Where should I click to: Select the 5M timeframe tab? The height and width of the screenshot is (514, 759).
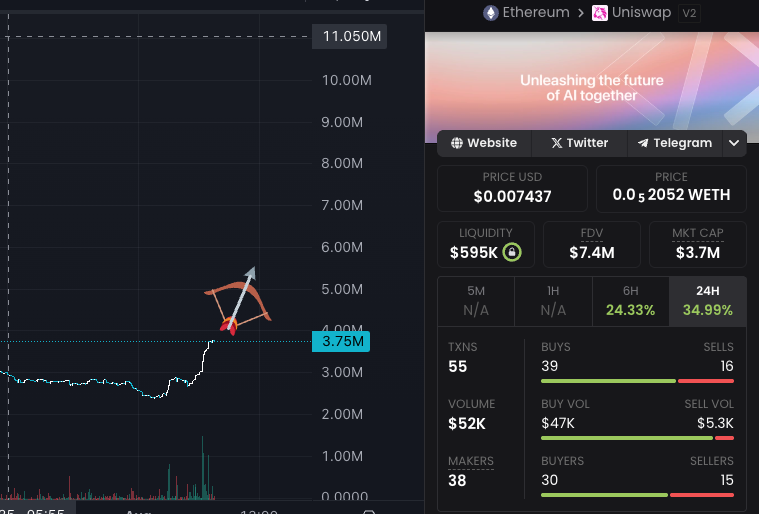click(x=476, y=301)
